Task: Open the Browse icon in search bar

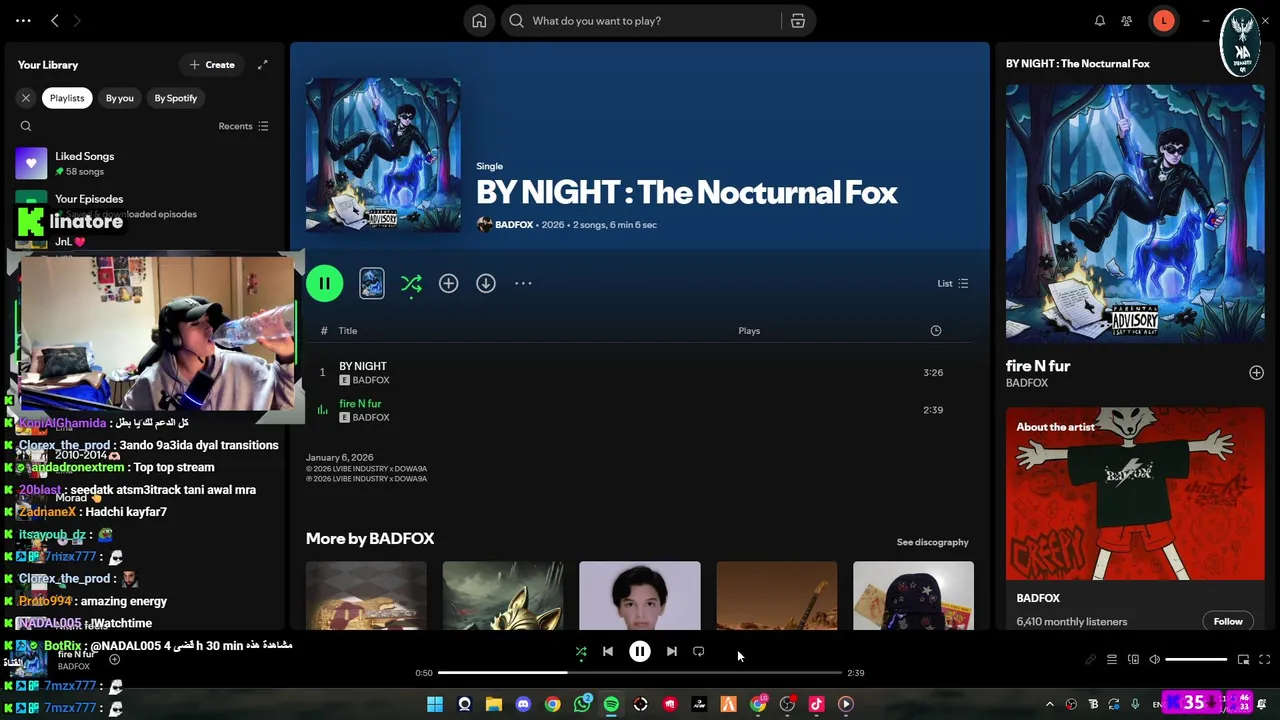Action: tap(798, 21)
